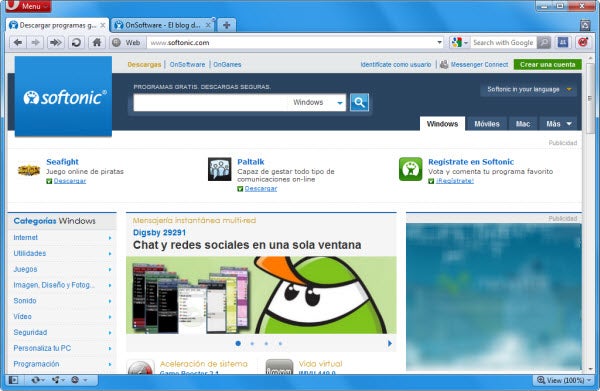Go to Home page icon
The width and height of the screenshot is (600, 391).
coord(97,42)
